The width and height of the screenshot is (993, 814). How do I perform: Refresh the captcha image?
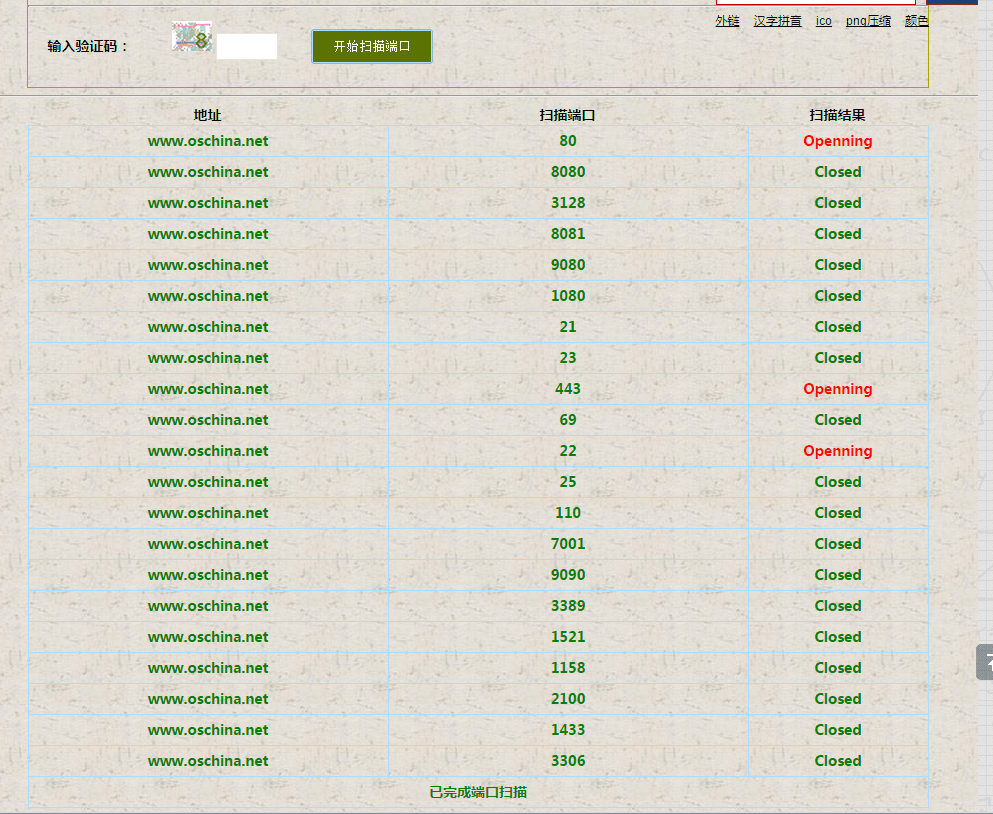pyautogui.click(x=192, y=37)
